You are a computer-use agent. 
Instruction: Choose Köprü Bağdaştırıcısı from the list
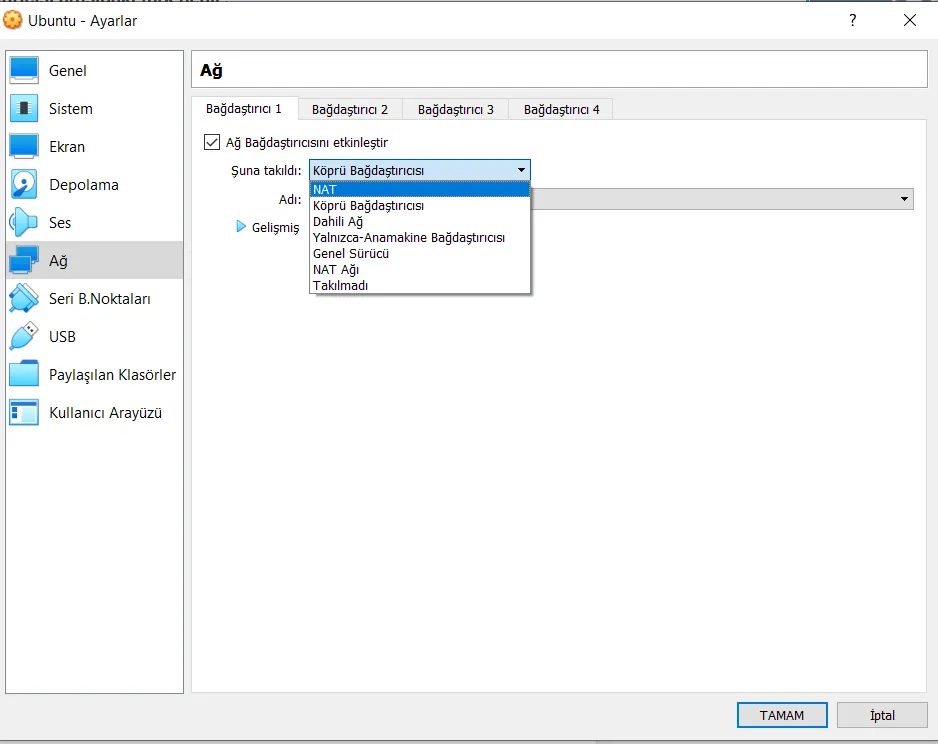(420, 206)
